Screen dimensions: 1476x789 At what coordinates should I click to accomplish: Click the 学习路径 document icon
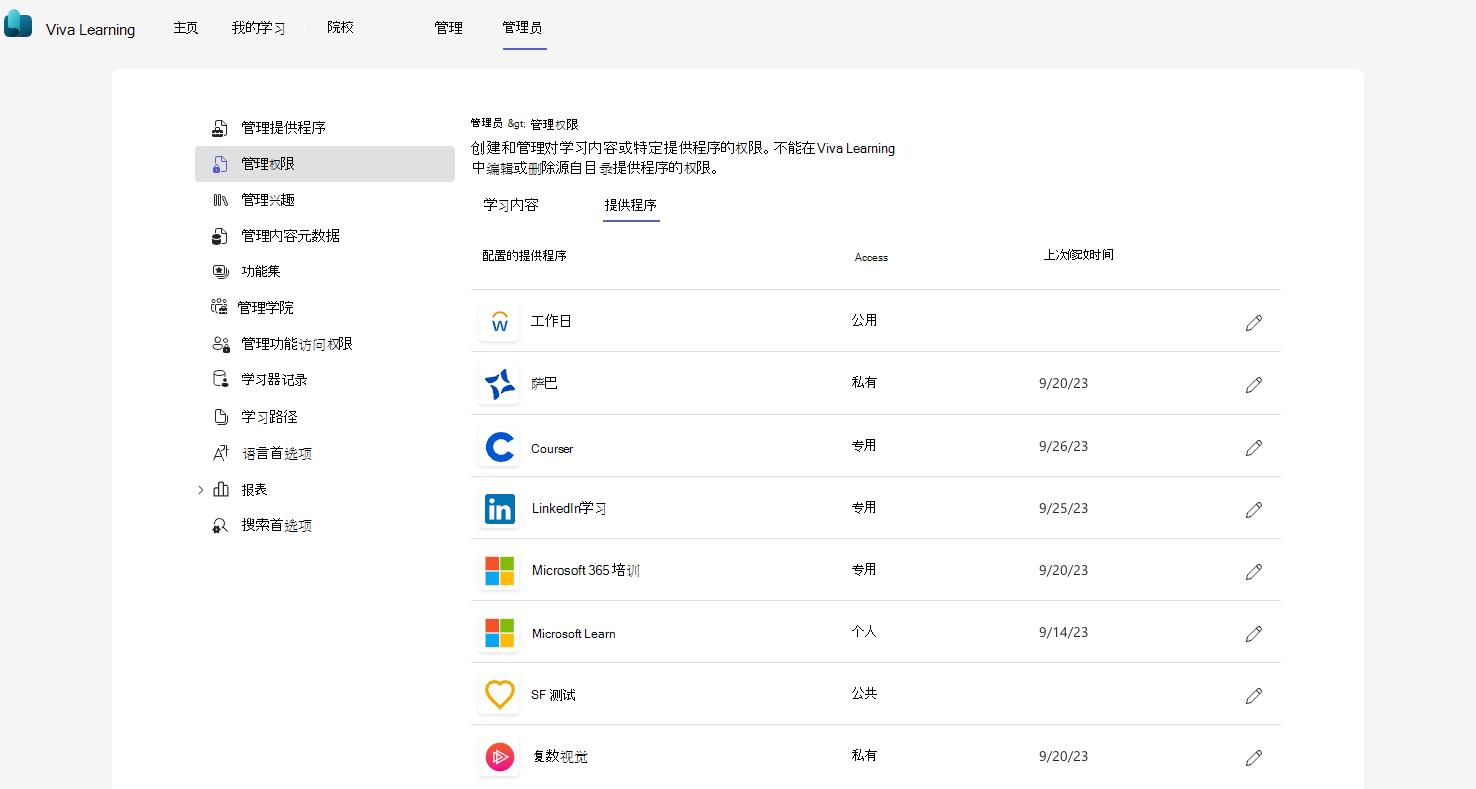pyautogui.click(x=220, y=416)
